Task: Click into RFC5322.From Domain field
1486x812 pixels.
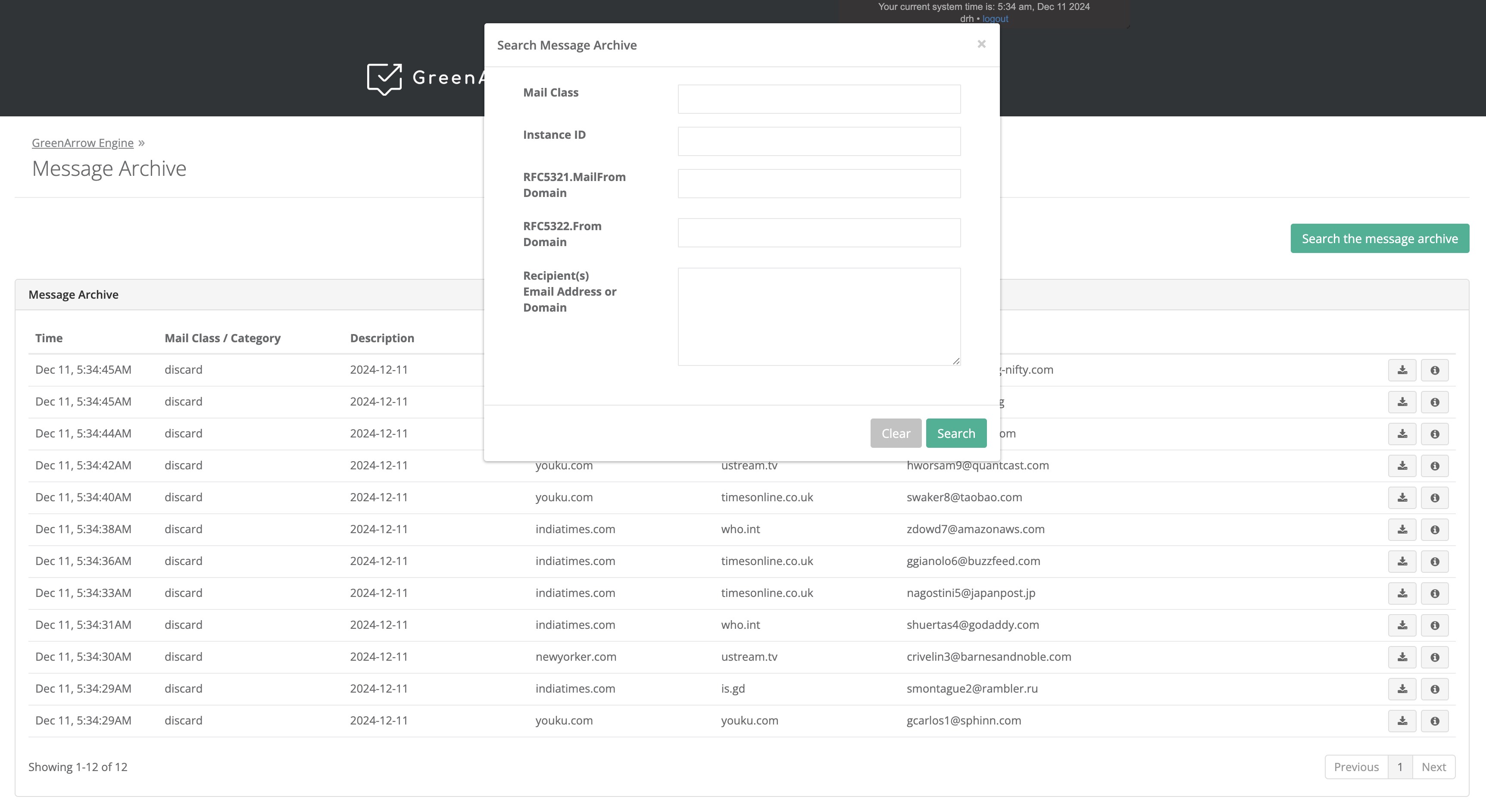Action: (x=818, y=232)
